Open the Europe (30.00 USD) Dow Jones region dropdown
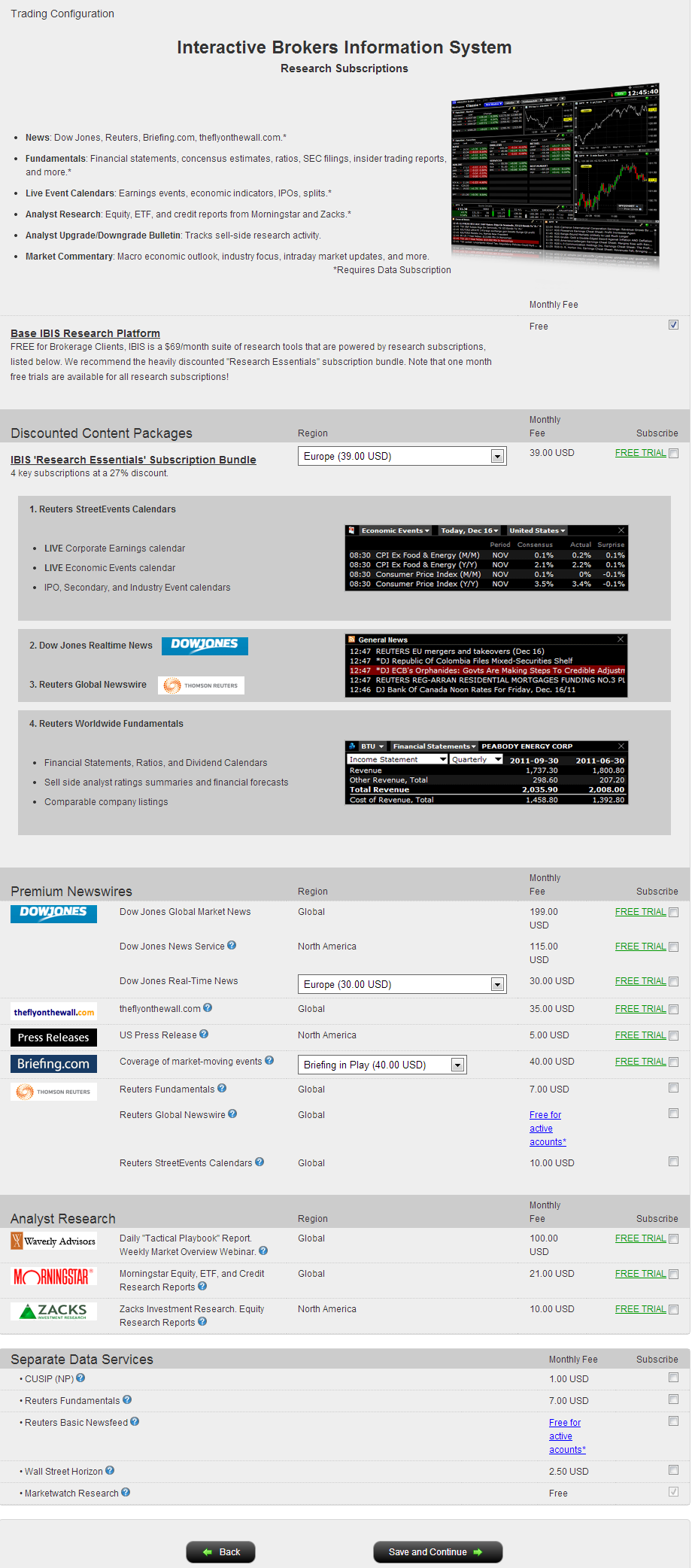Viewport: 692px width, 1568px height. [x=402, y=985]
